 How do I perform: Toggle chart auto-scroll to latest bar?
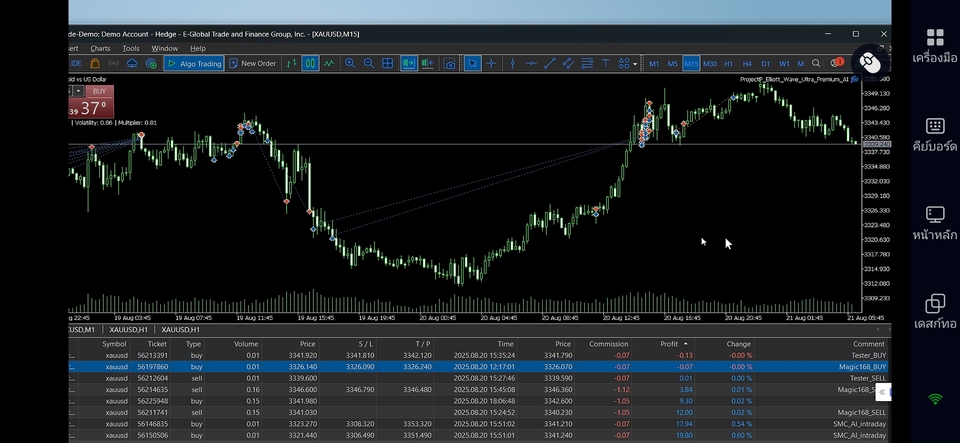tap(408, 63)
